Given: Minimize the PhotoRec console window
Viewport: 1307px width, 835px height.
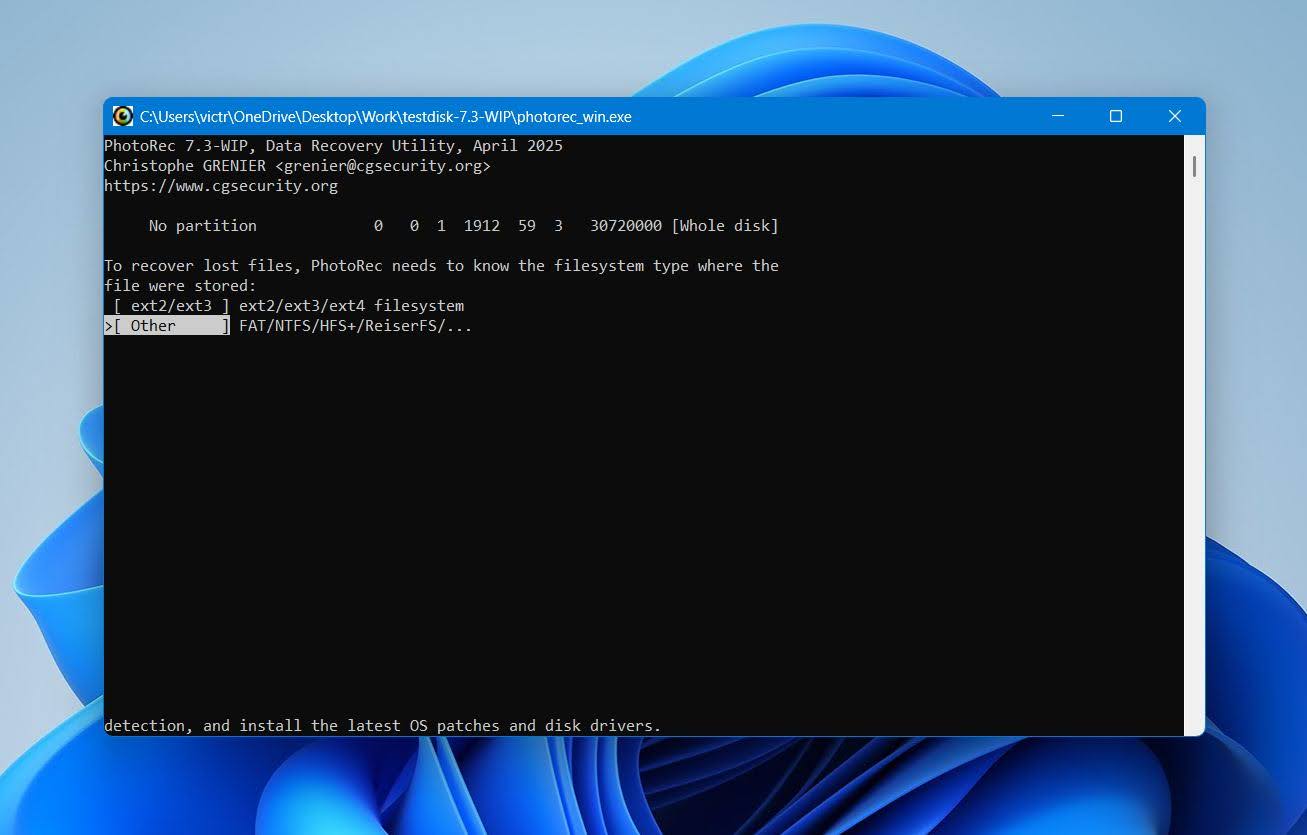Looking at the screenshot, I should [1058, 116].
